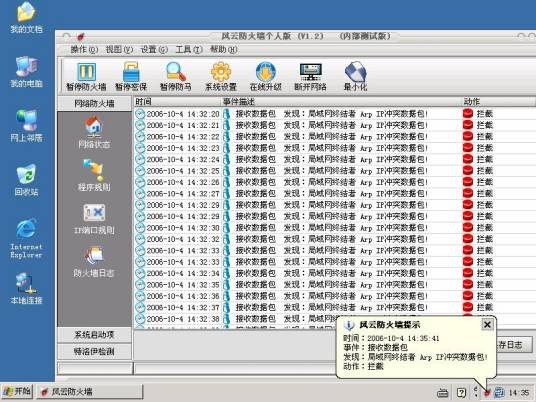The width and height of the screenshot is (536, 402).
Task: Select log row 2006-10-4 14:32:26
Action: tap(334, 182)
